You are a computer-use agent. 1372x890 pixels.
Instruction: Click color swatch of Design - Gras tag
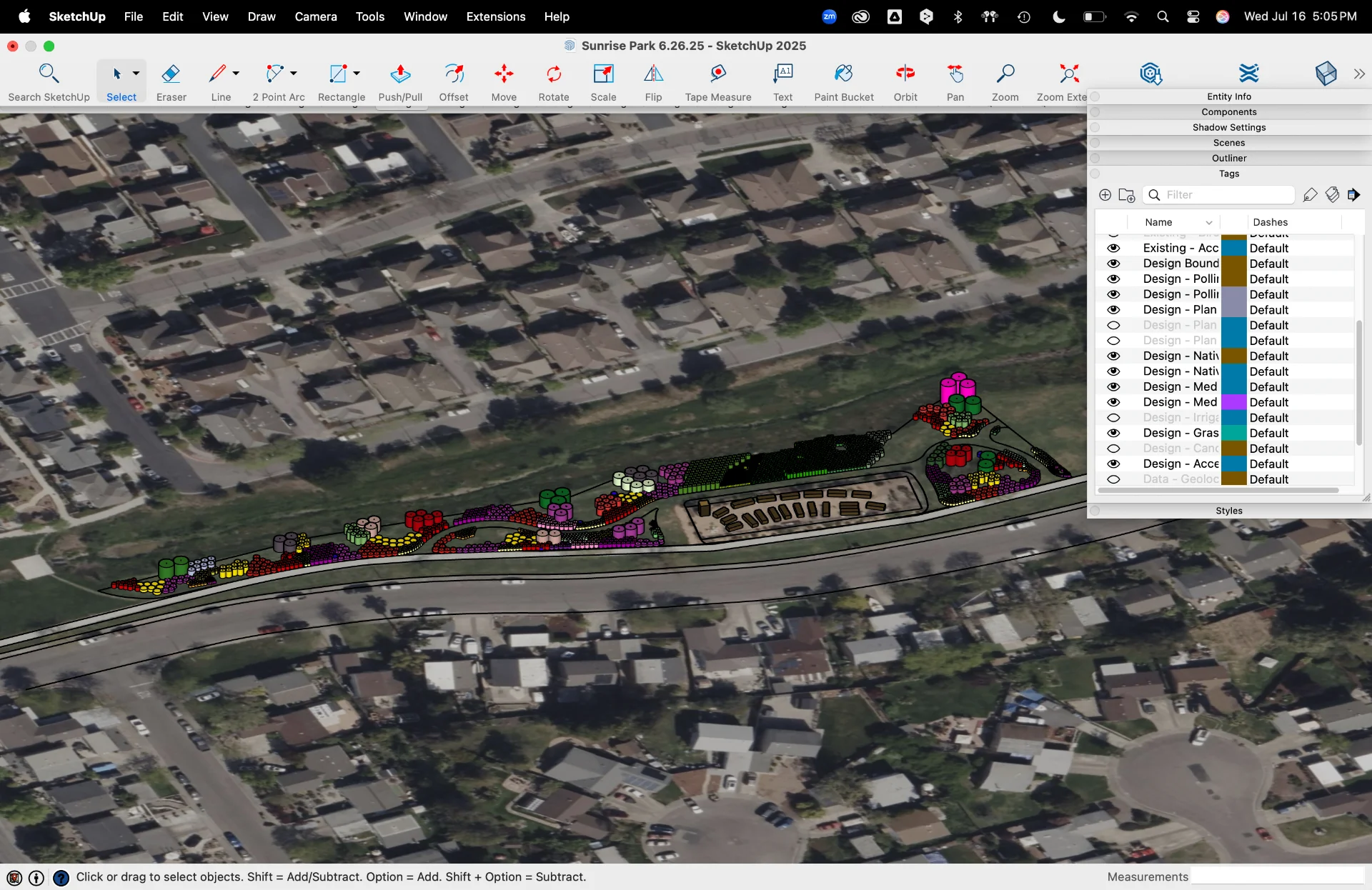(1233, 433)
